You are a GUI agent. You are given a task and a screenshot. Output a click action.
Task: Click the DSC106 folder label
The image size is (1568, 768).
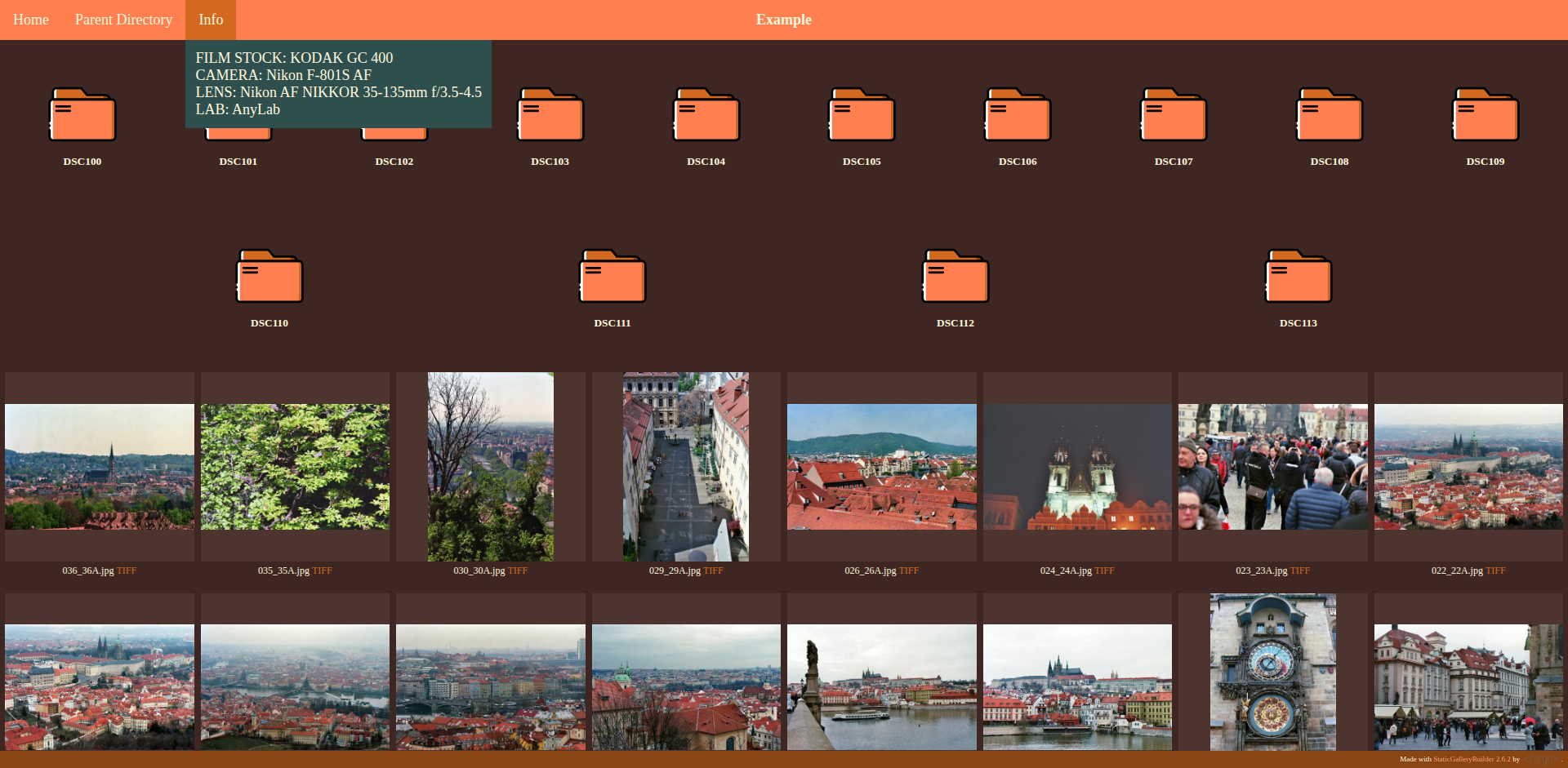(1018, 162)
